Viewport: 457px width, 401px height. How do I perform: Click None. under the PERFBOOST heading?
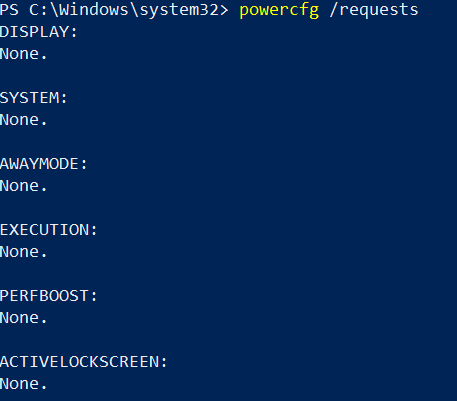(24, 318)
